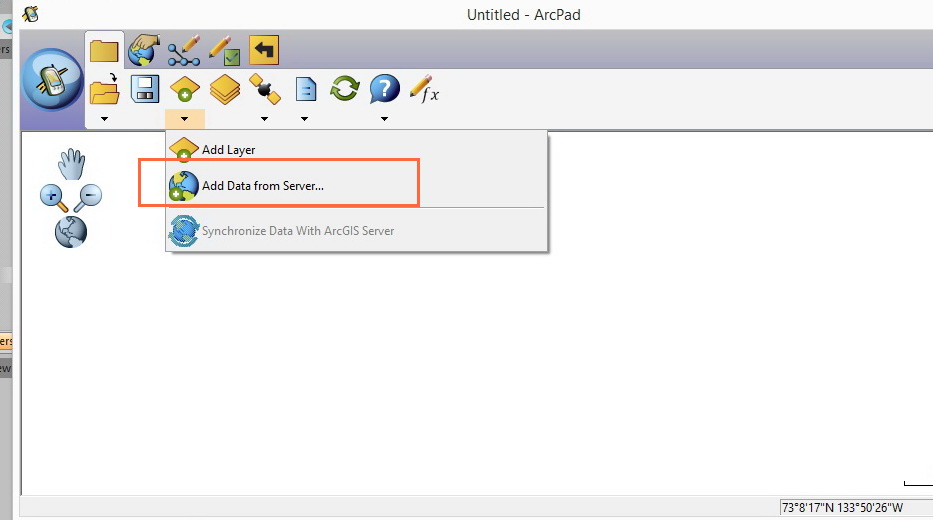933x520 pixels.
Task: Click the Zoom to Full Extent globe
Action: (71, 232)
